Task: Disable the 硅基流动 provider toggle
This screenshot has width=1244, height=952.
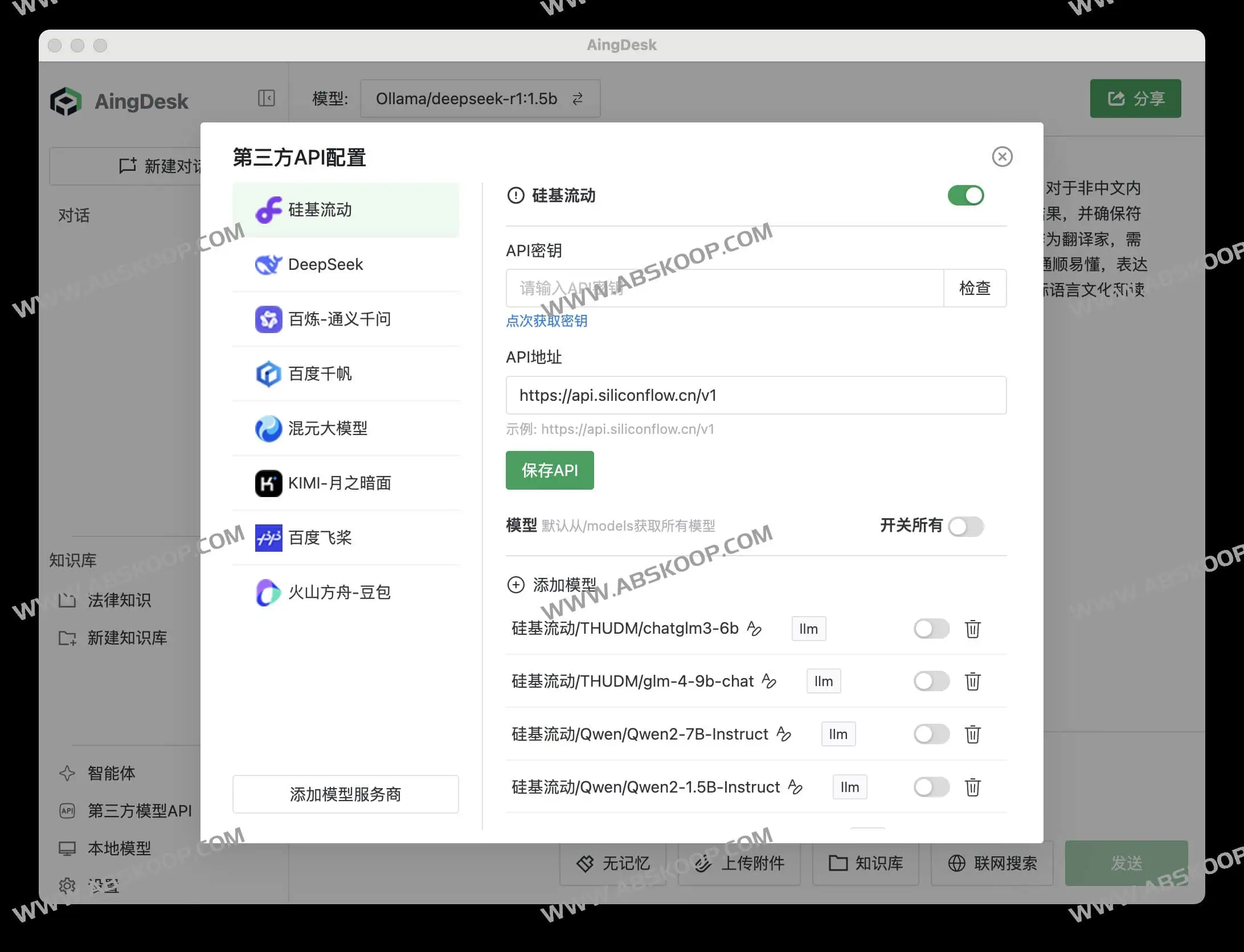Action: (x=965, y=195)
